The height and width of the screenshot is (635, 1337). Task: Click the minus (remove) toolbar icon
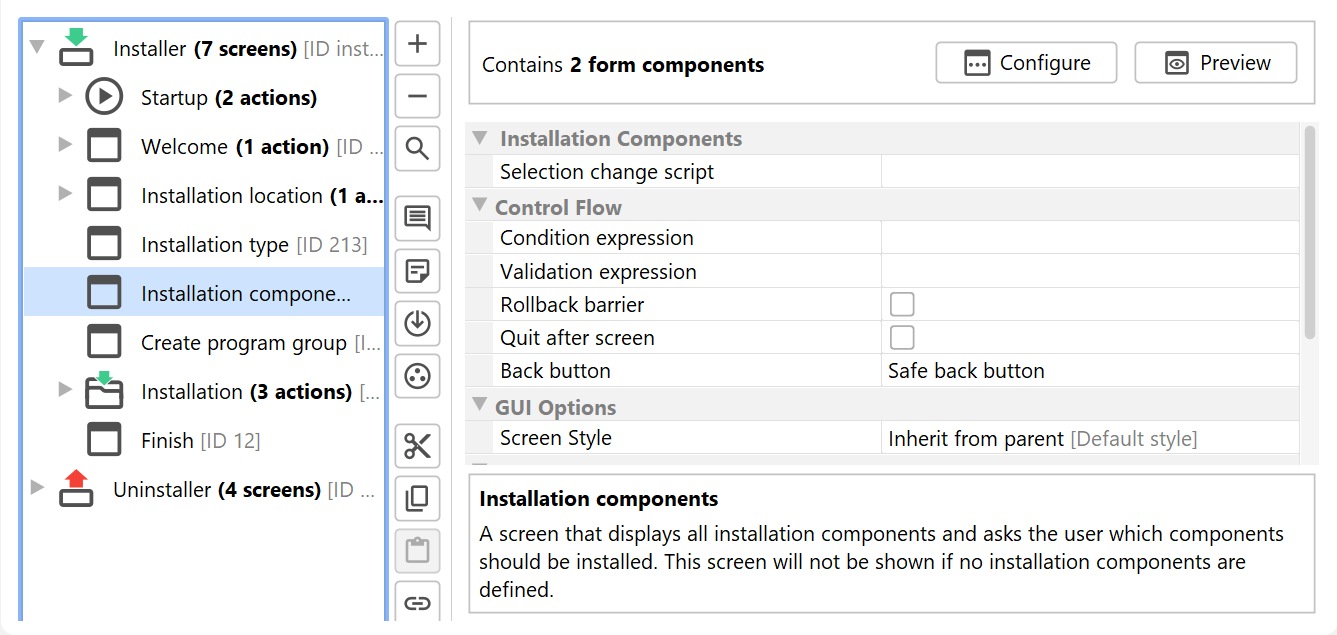418,97
